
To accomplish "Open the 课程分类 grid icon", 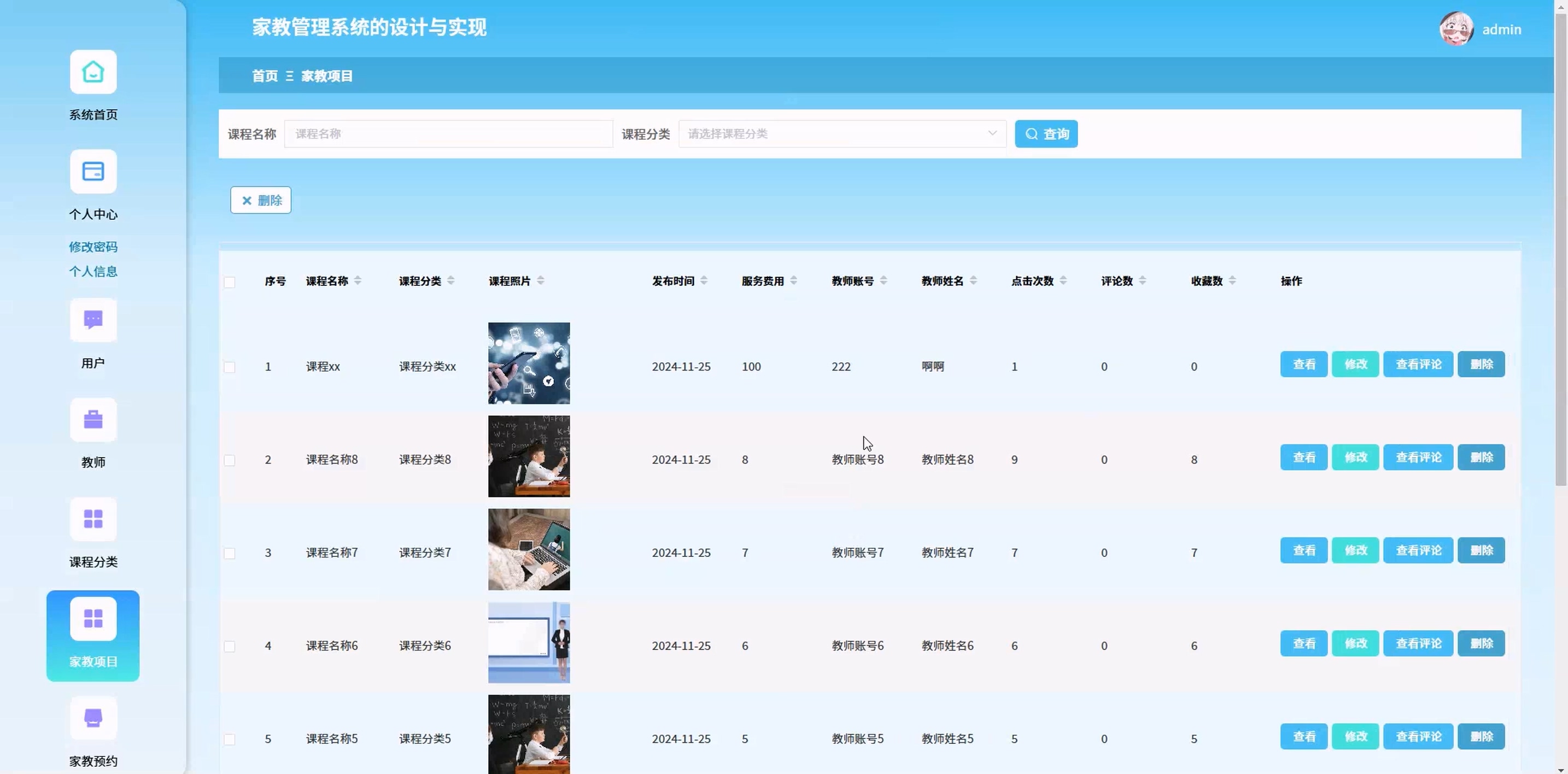I will [x=93, y=519].
